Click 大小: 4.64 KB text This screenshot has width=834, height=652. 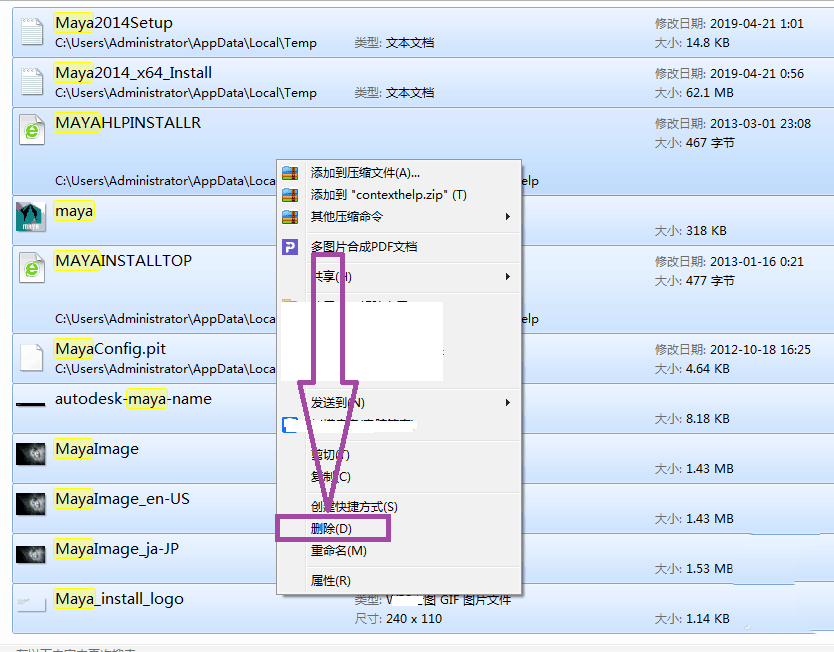[692, 369]
